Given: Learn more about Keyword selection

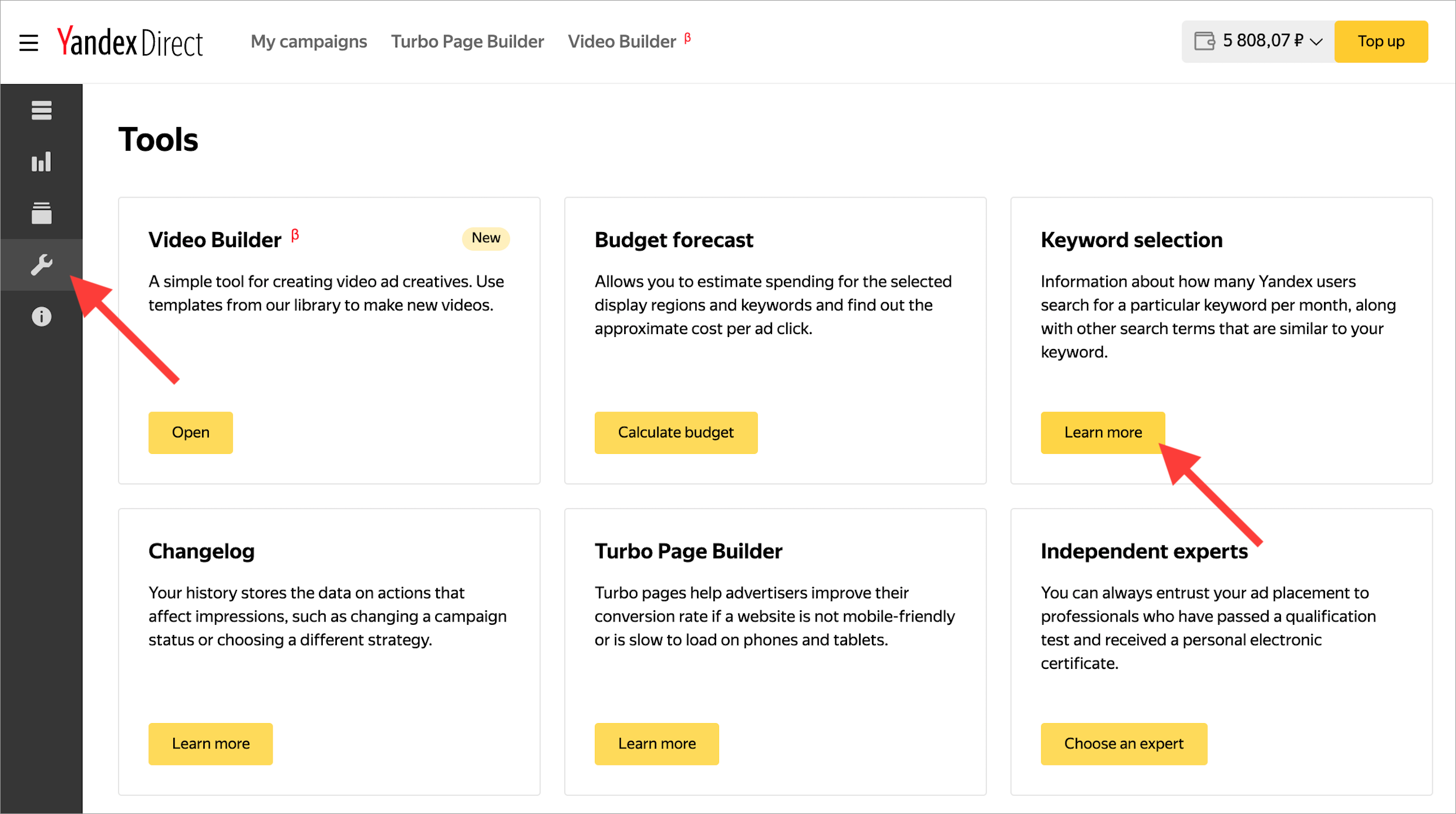Looking at the screenshot, I should click(x=1103, y=432).
